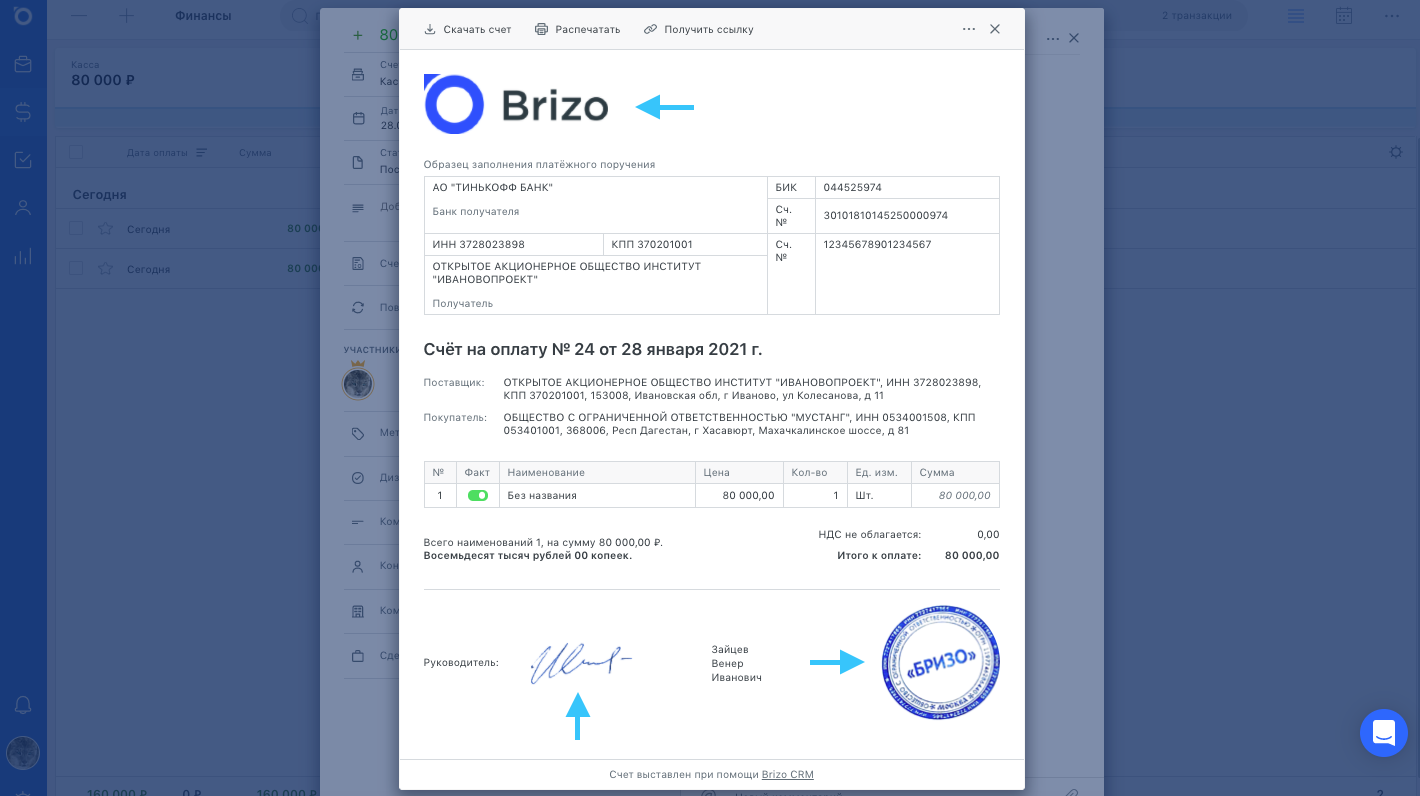The width and height of the screenshot is (1420, 796).
Task: Click the cash register icon in transaction panel
Action: (x=358, y=75)
